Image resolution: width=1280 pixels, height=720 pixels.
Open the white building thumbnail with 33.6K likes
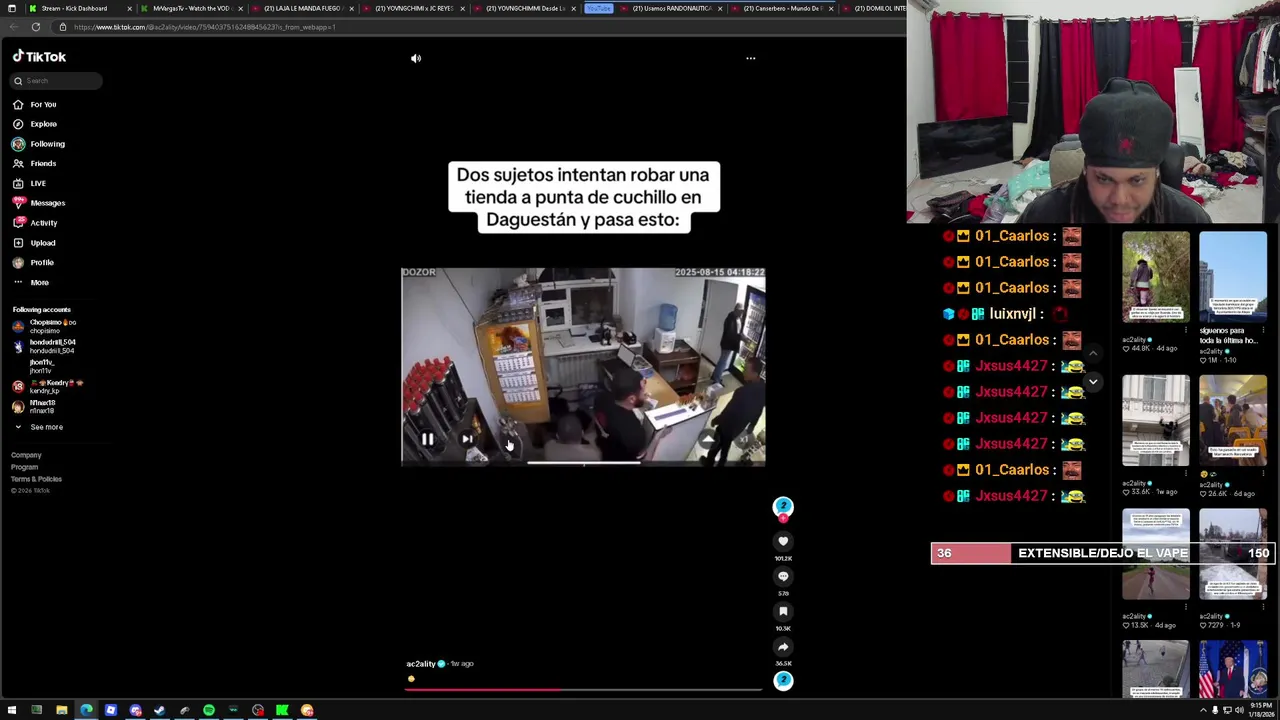coord(1156,421)
